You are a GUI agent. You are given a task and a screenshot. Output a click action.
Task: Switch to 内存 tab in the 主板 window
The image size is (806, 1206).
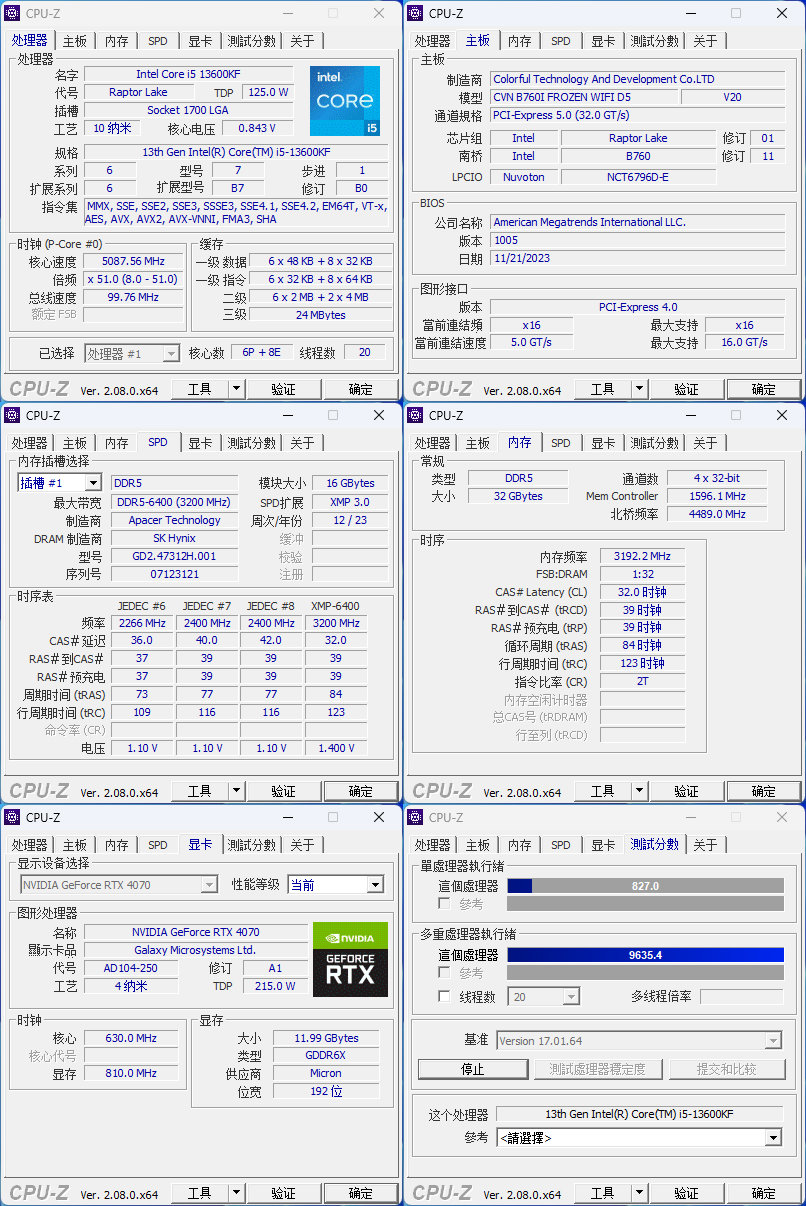pos(520,41)
